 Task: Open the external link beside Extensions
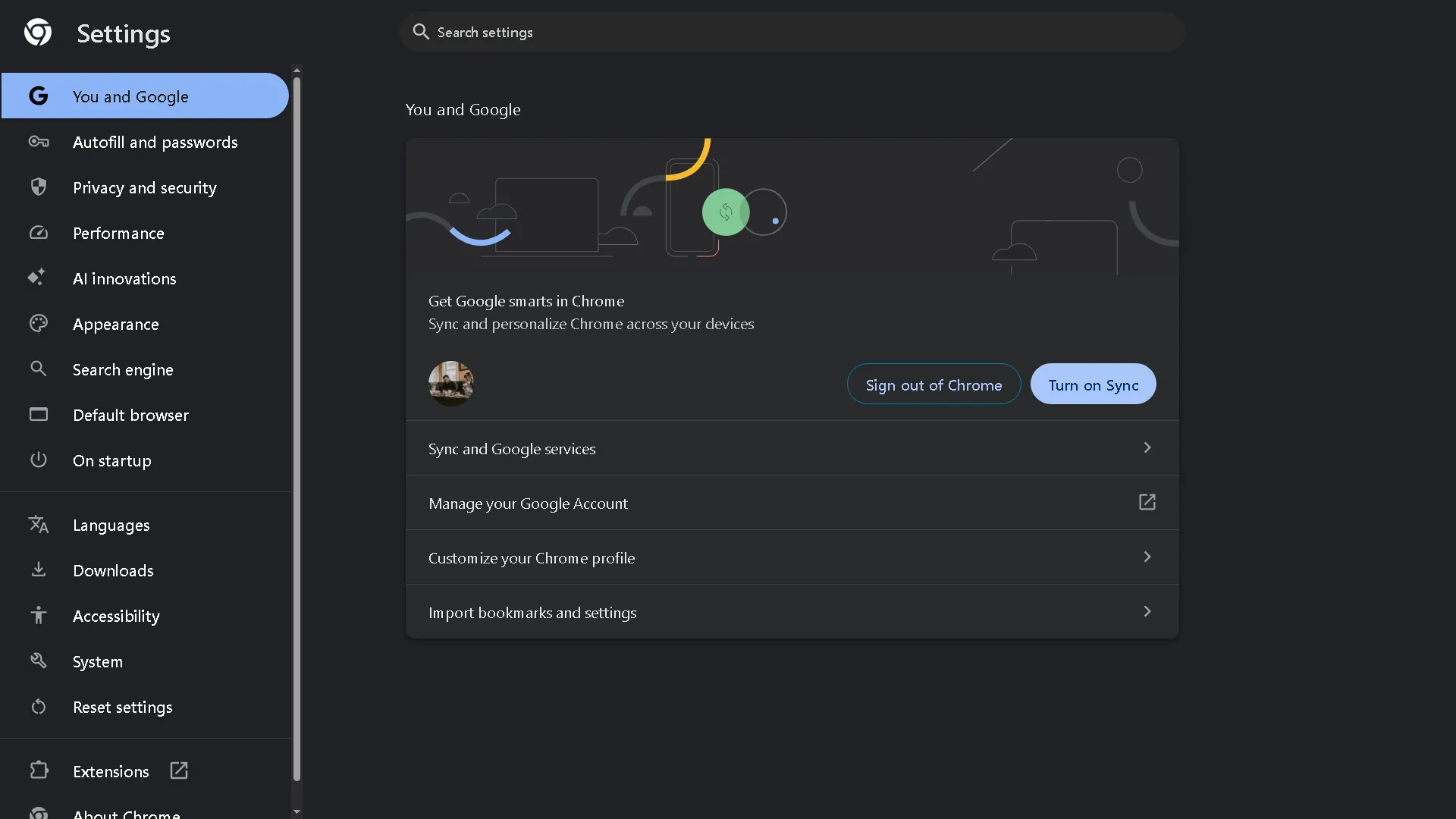pyautogui.click(x=178, y=770)
